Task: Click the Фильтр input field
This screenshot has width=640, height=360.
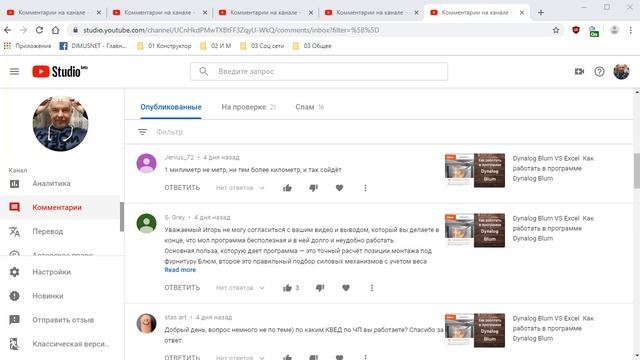Action: [x=169, y=132]
